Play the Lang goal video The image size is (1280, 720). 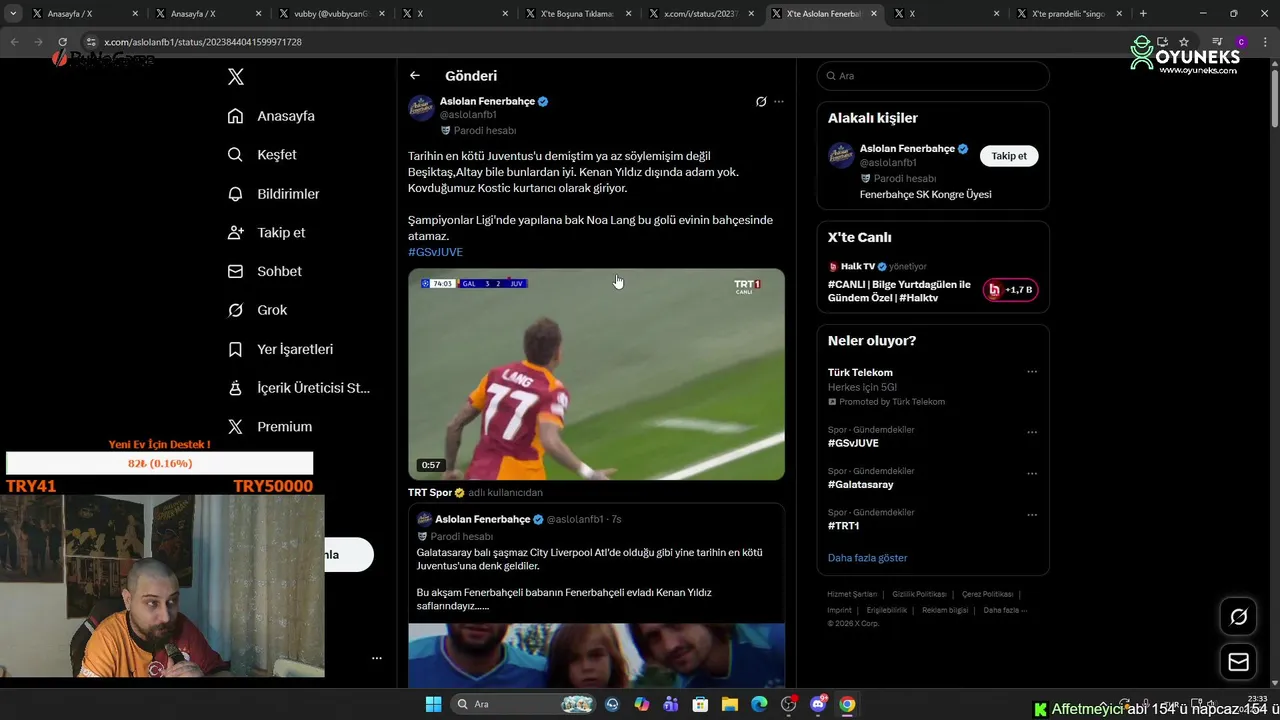(x=596, y=374)
